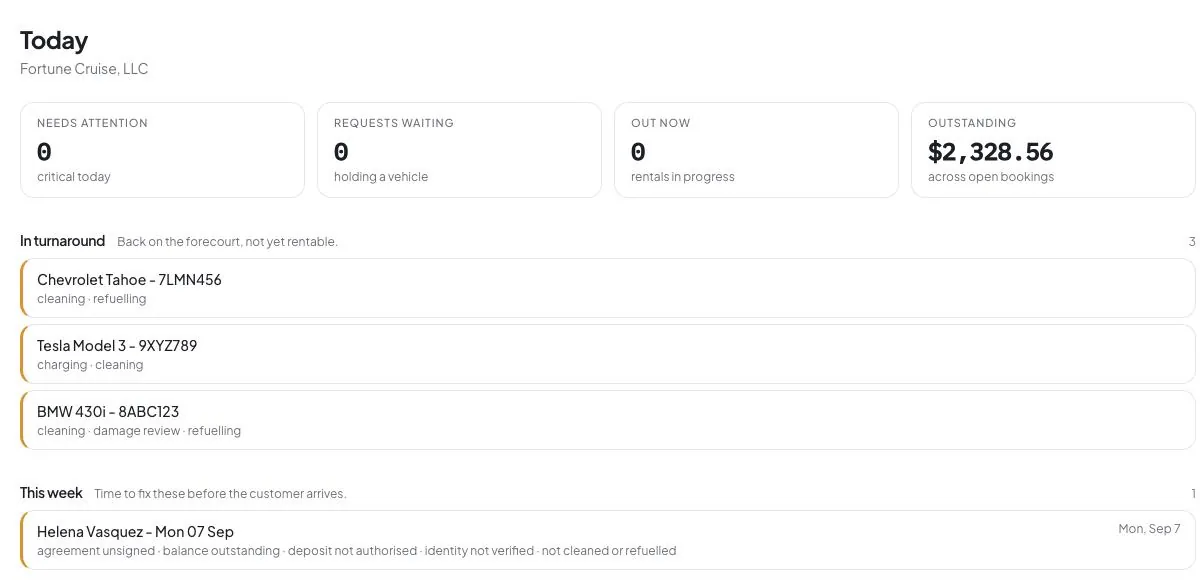
Task: Open BMW 430i 8ABC123 turnaround row
Action: click(x=608, y=420)
